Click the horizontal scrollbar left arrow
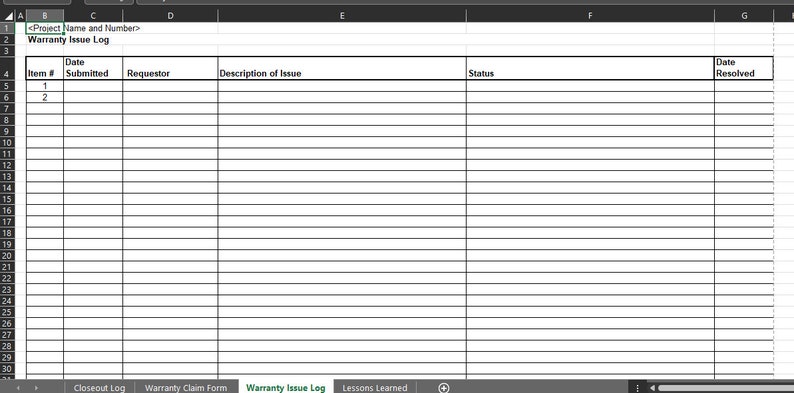 (653, 388)
